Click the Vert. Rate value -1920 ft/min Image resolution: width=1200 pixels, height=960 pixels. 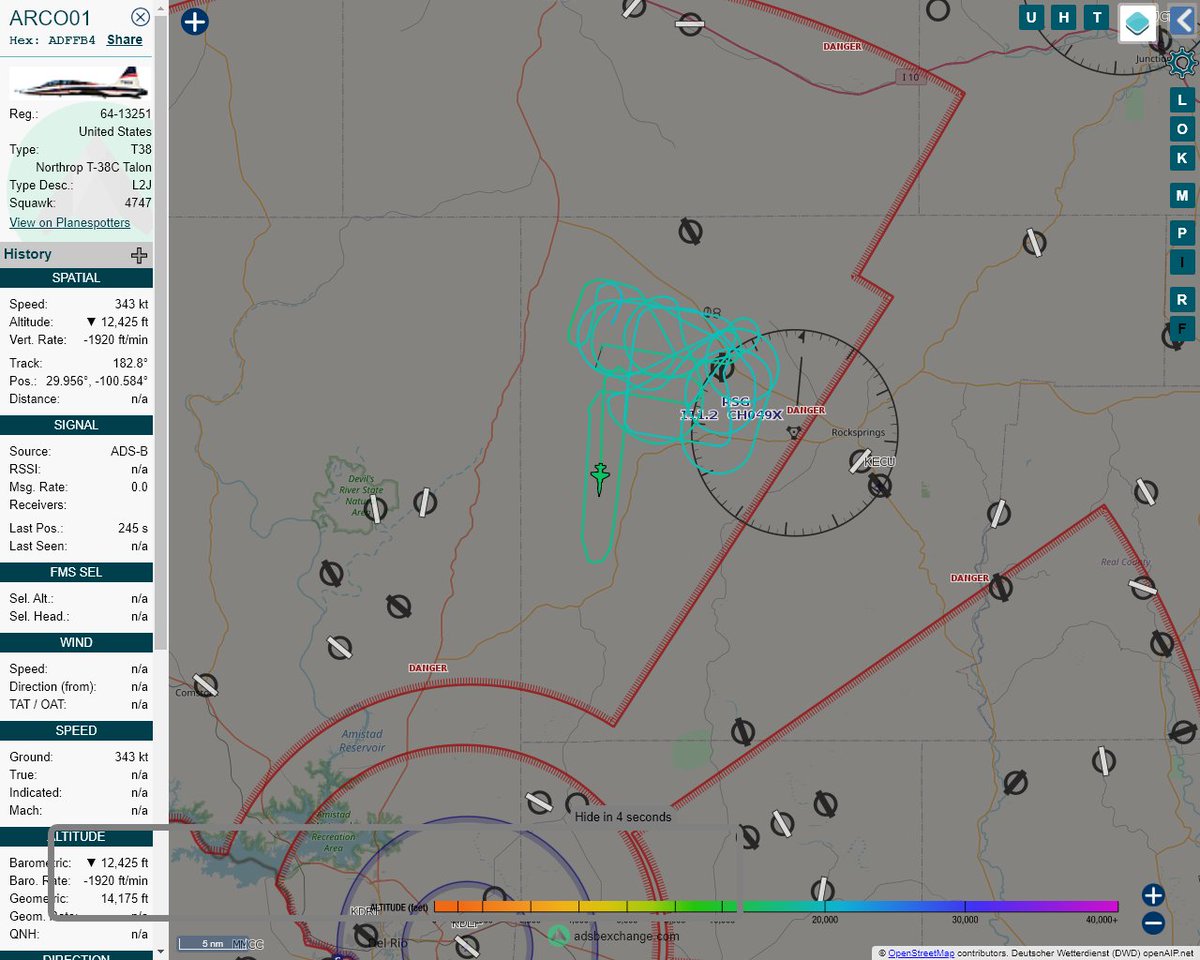[115, 340]
